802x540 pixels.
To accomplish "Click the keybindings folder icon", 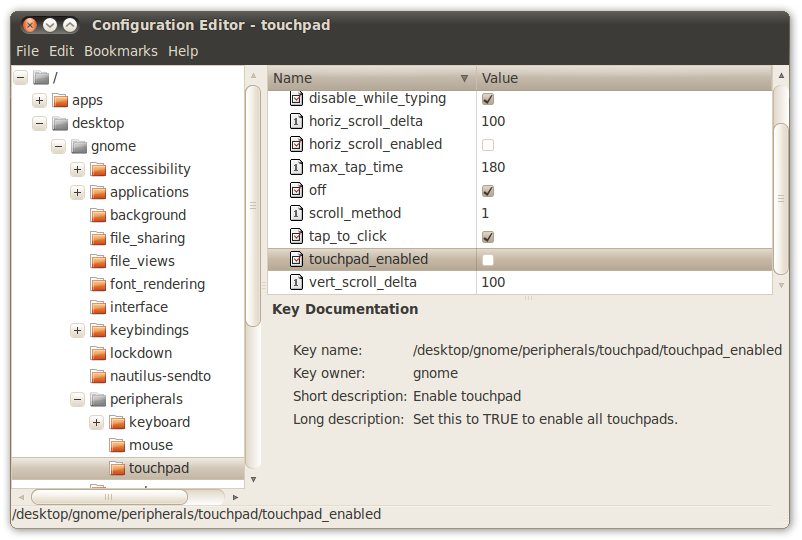I will coord(98,330).
